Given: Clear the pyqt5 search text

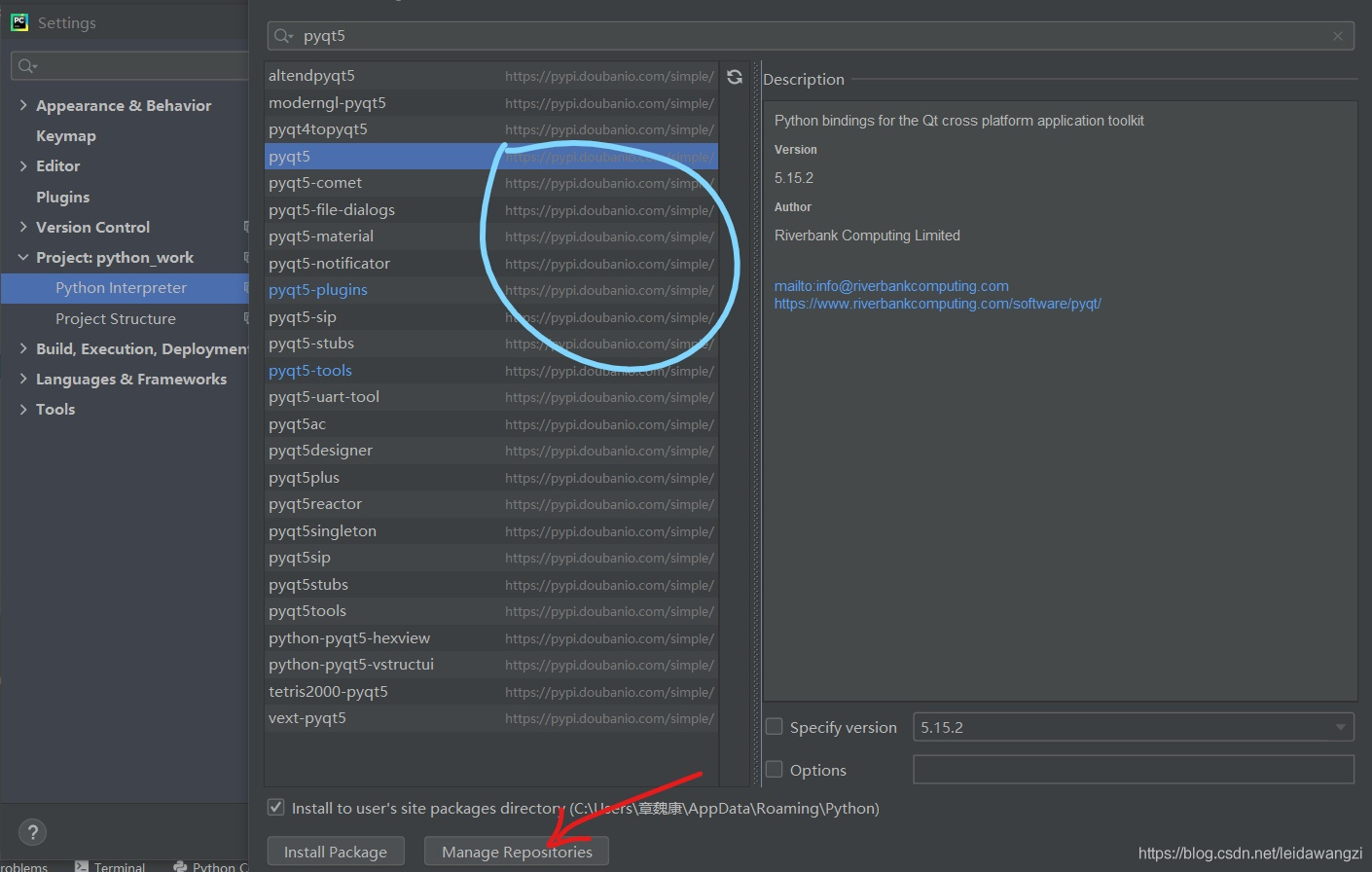Looking at the screenshot, I should pyautogui.click(x=1338, y=36).
